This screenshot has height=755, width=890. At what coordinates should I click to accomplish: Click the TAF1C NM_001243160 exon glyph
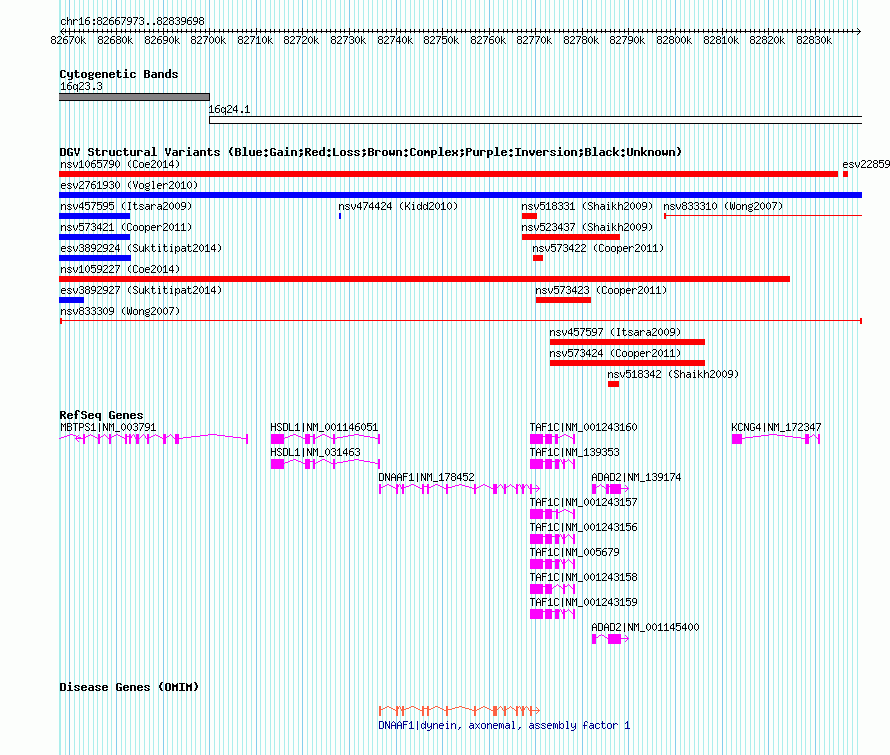552,438
